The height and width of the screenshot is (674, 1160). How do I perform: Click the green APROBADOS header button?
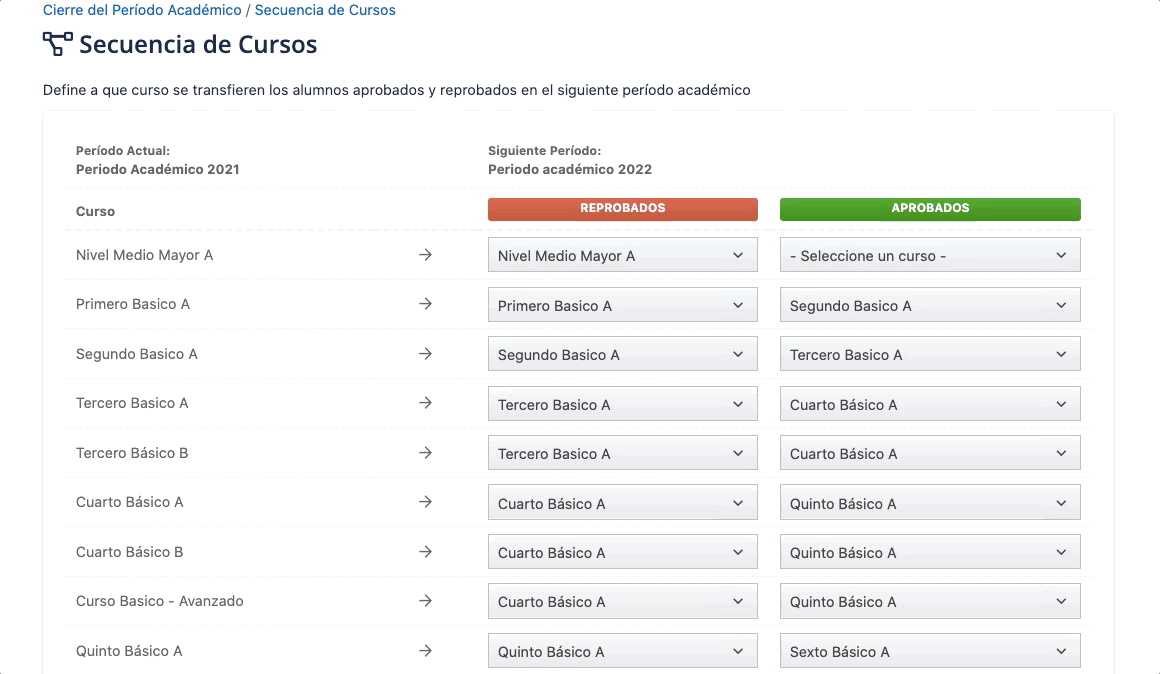(929, 208)
